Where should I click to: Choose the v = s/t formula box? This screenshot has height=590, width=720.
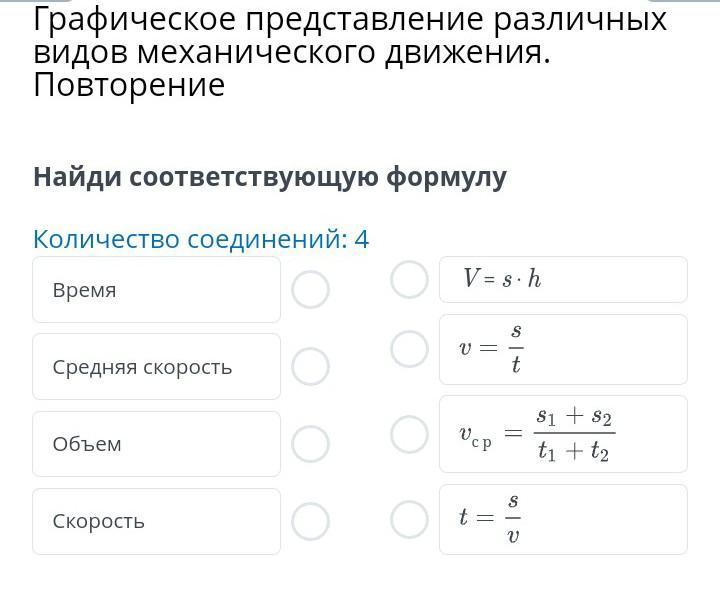tap(563, 349)
